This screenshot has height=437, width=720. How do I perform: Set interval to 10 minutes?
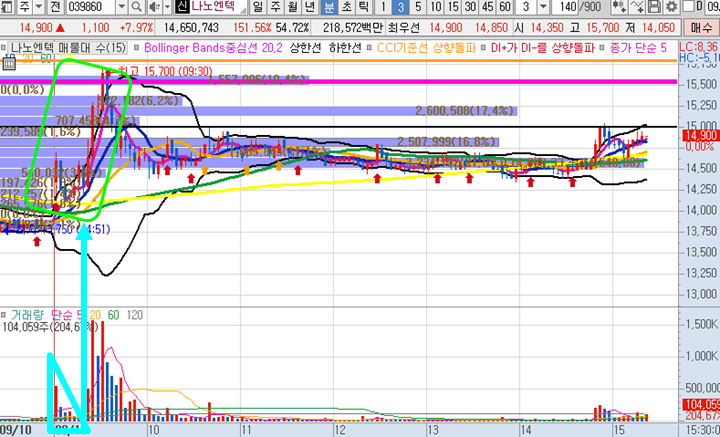point(437,7)
